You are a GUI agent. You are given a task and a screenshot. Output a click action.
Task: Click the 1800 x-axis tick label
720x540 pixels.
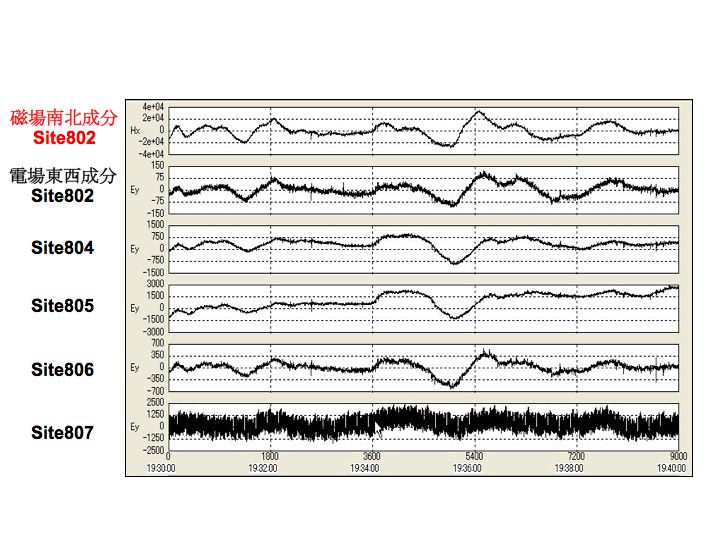(x=270, y=456)
